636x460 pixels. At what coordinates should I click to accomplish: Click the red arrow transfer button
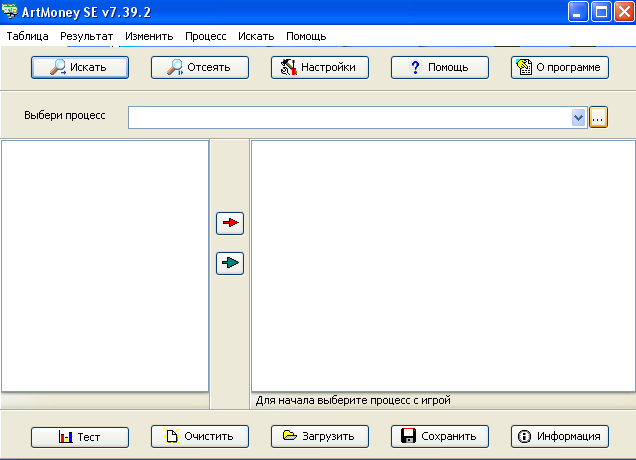pos(230,223)
